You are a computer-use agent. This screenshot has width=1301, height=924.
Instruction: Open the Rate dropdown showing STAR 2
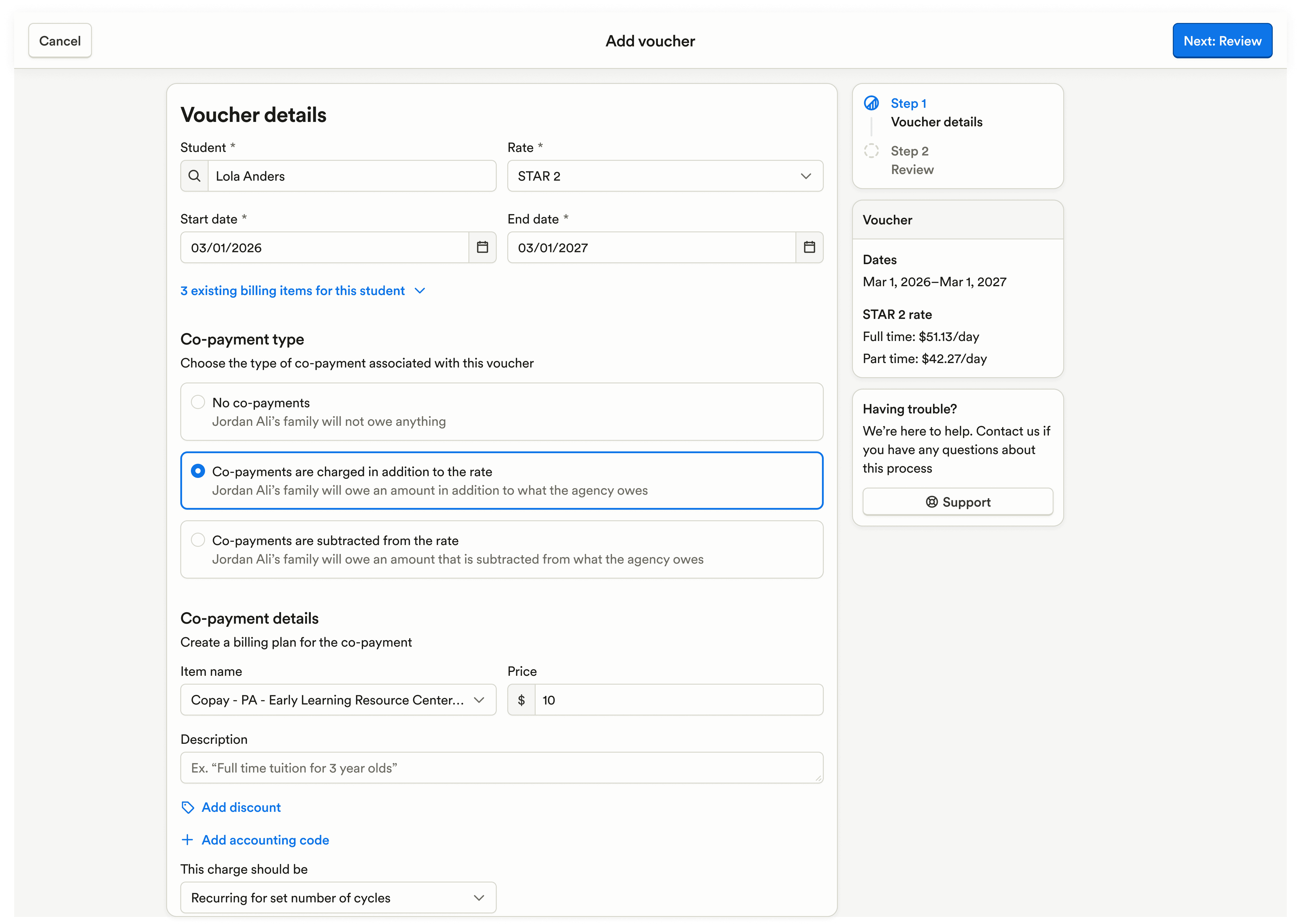tap(665, 176)
